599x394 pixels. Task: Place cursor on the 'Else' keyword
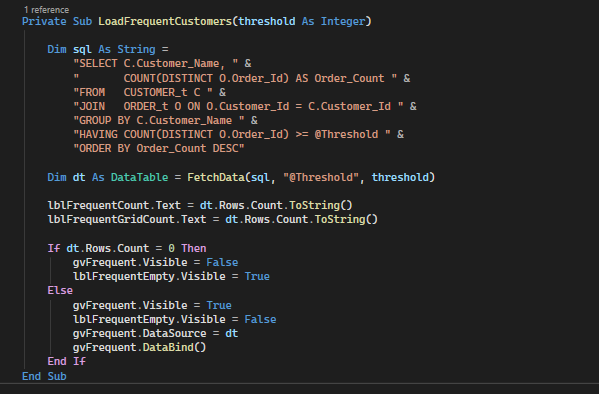pos(60,290)
